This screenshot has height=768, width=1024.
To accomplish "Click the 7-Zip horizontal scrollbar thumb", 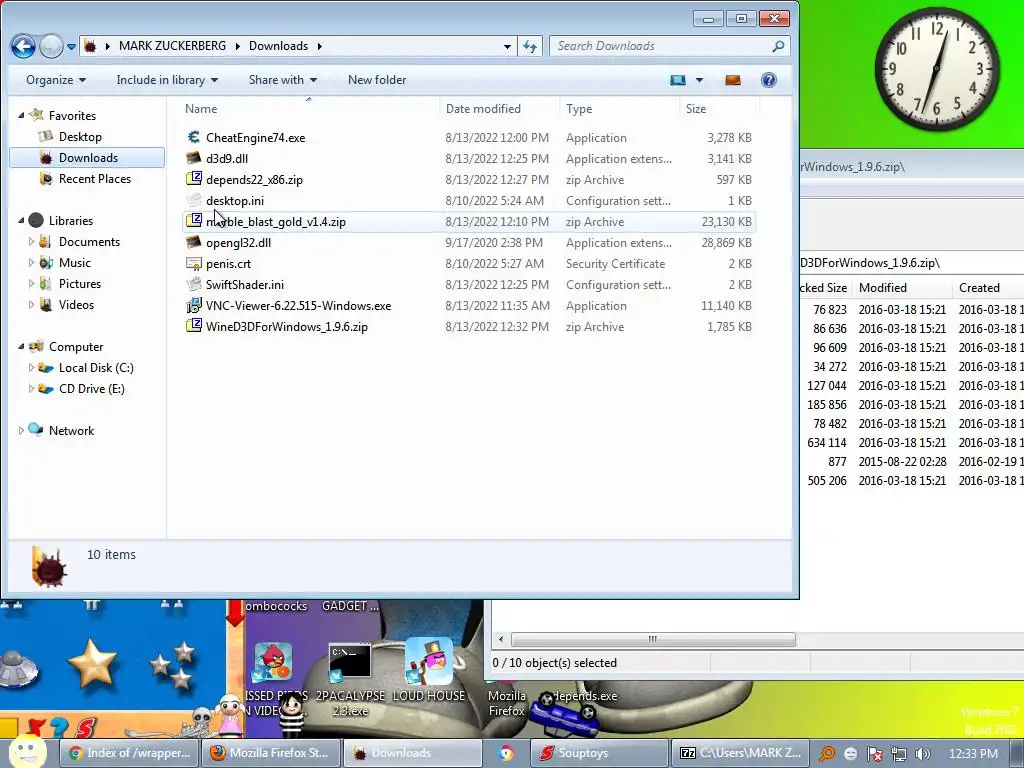I will pos(653,639).
